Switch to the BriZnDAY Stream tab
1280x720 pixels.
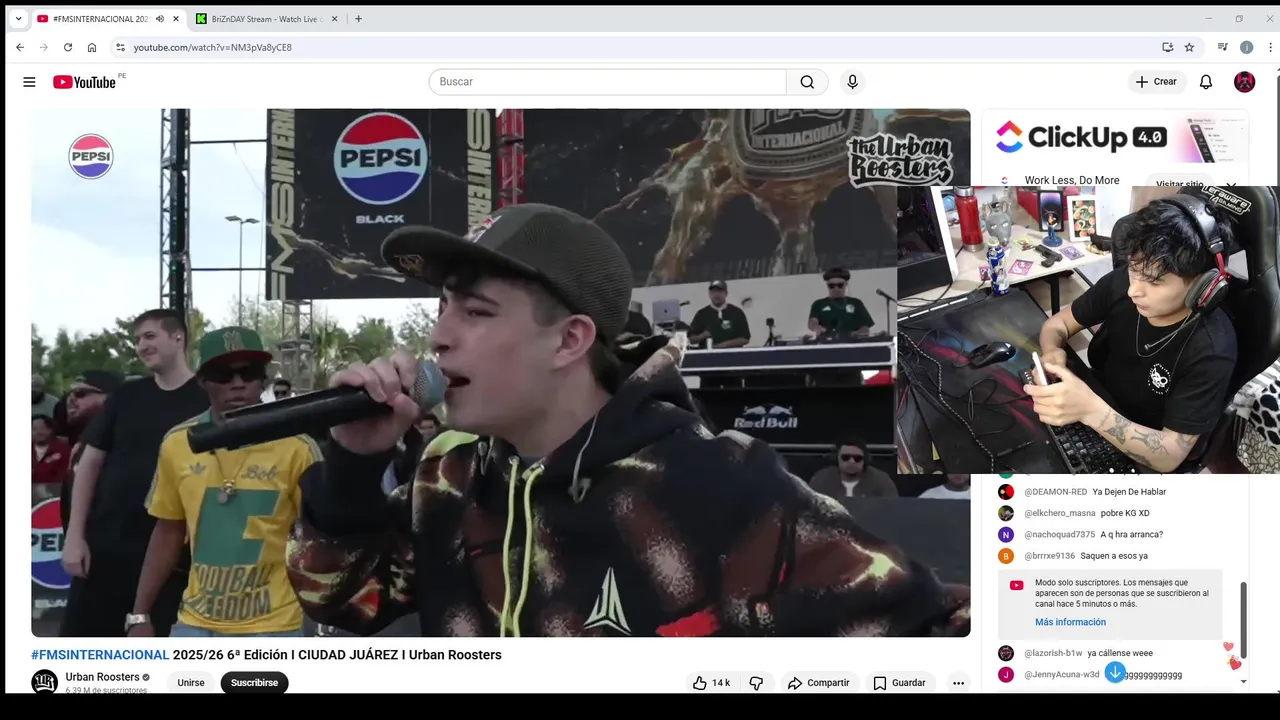point(267,19)
